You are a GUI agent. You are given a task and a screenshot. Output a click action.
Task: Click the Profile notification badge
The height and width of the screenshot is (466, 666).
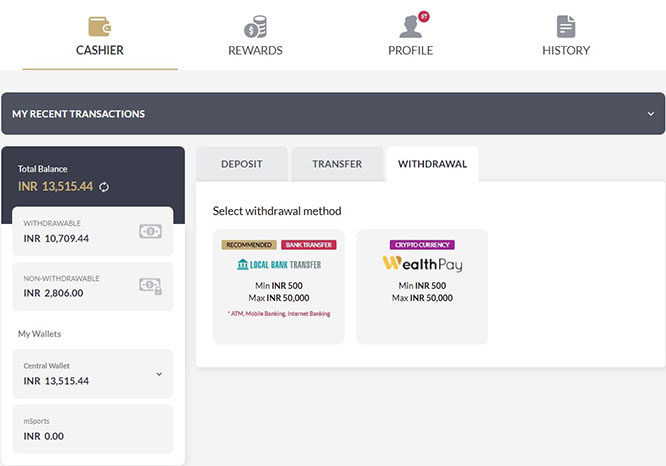click(x=423, y=17)
